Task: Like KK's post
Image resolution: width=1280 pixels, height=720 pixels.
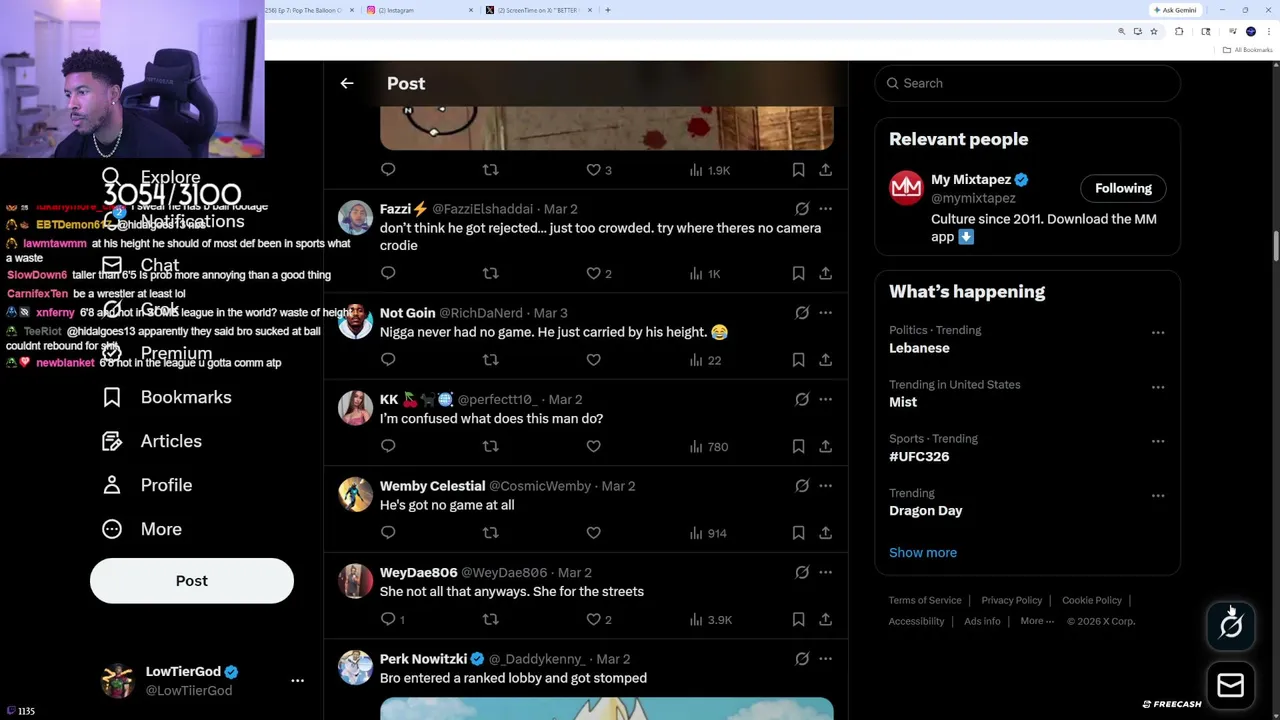Action: 593,446
